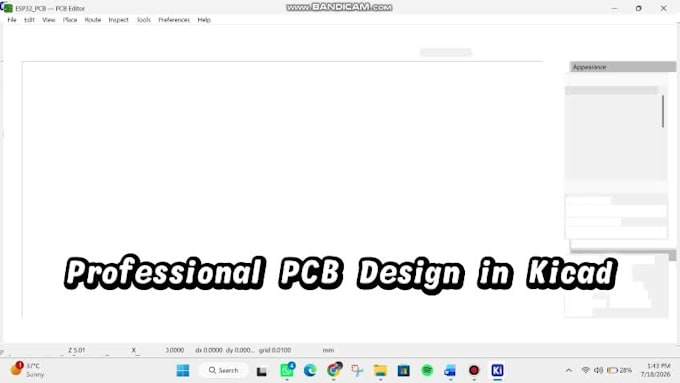Open Microsoft Edge from the taskbar

click(x=310, y=370)
